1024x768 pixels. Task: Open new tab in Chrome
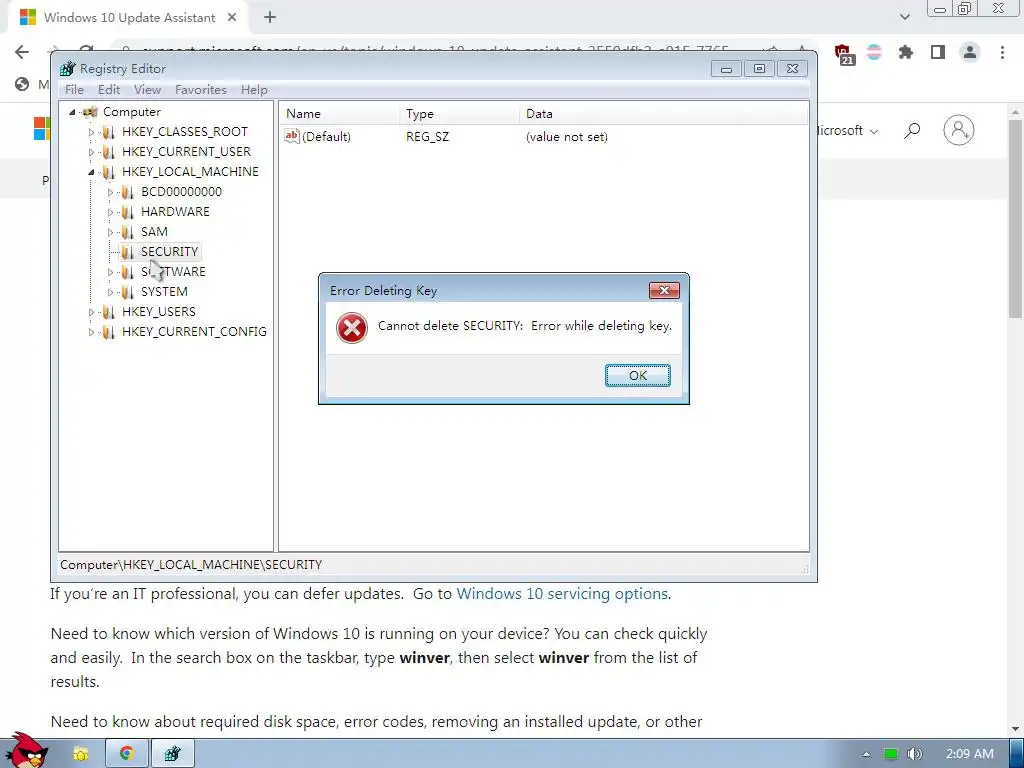(270, 18)
